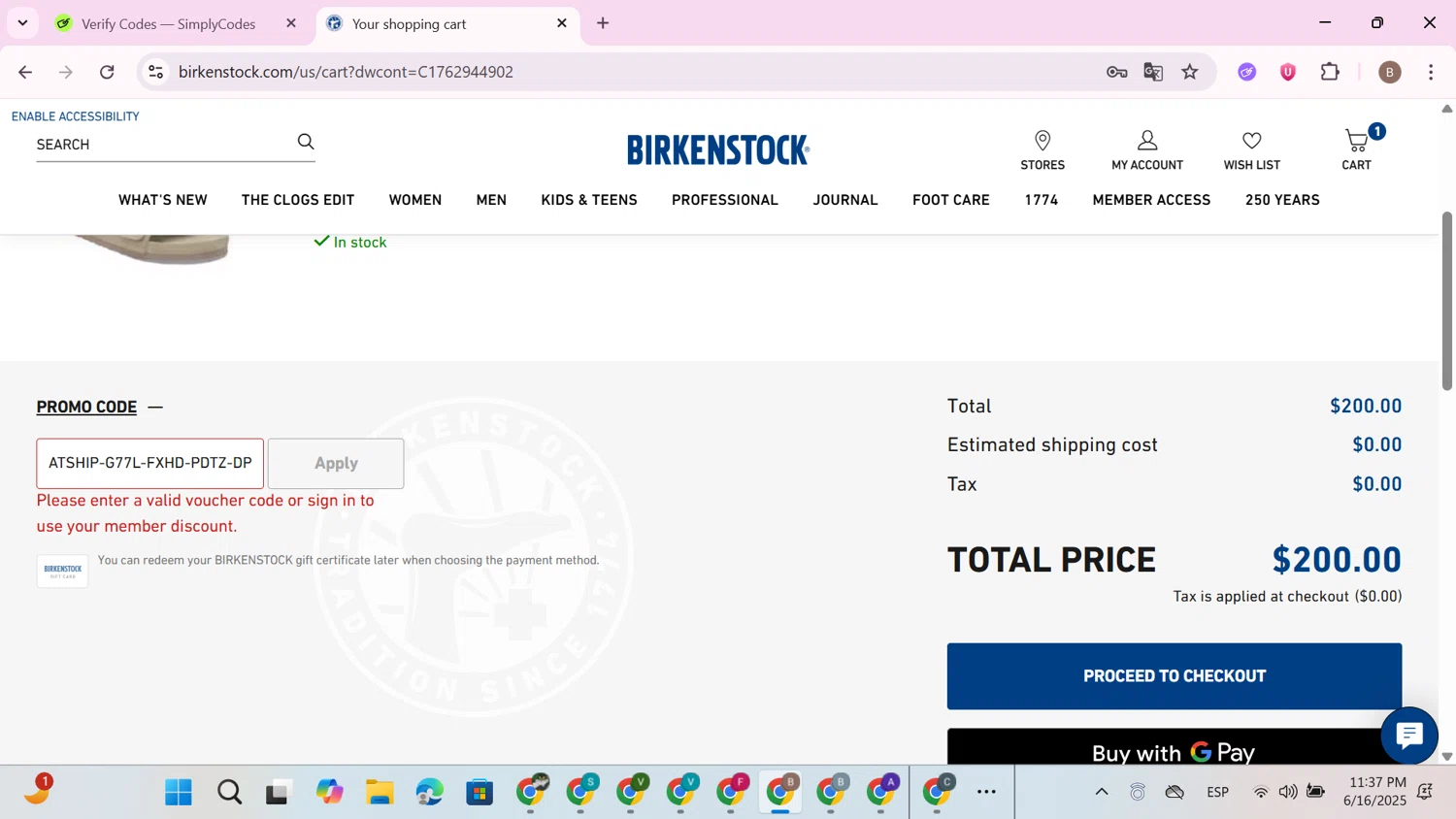Click Proceed to Checkout button

(1175, 676)
